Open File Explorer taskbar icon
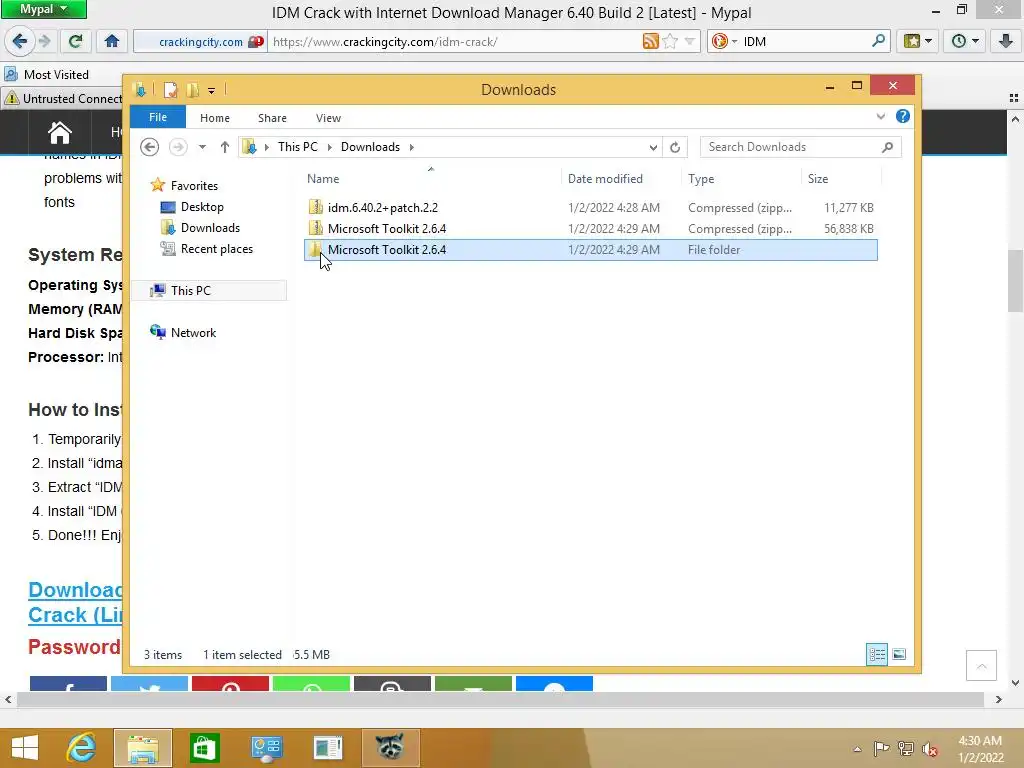Screen dimensions: 1024x768 tap(143, 748)
